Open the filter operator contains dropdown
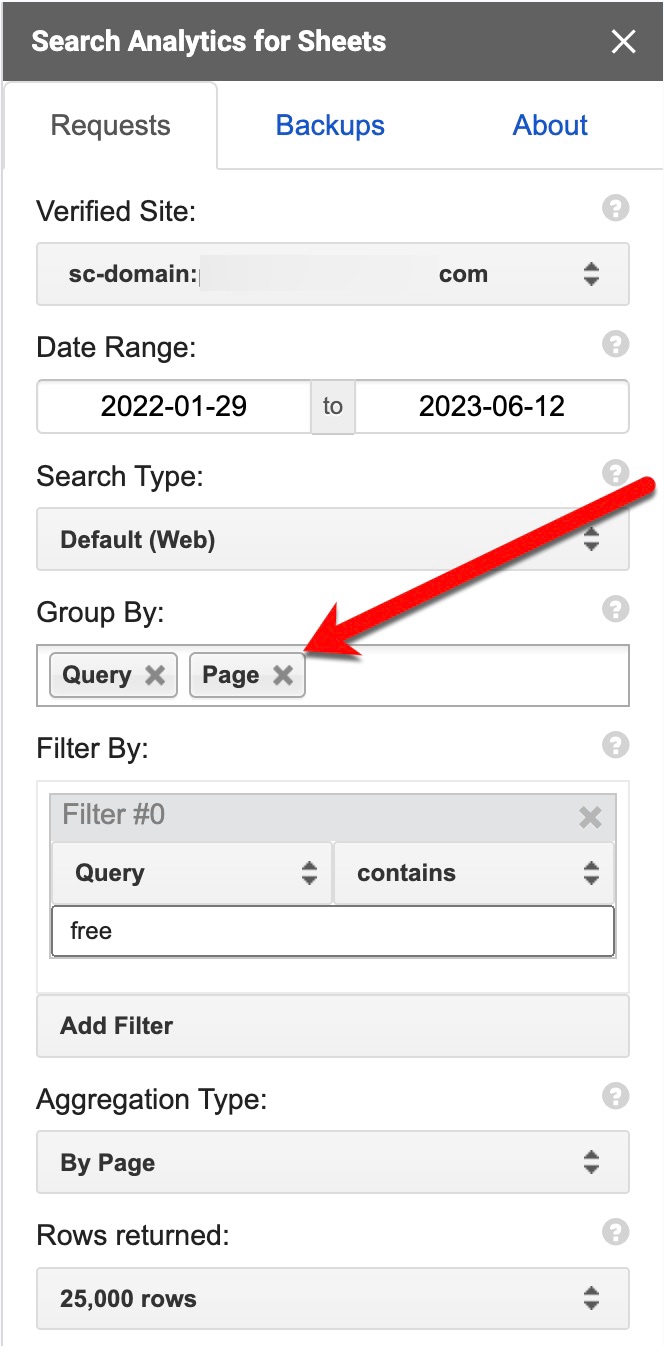Screen dimensions: 664x1346 click(x=474, y=873)
